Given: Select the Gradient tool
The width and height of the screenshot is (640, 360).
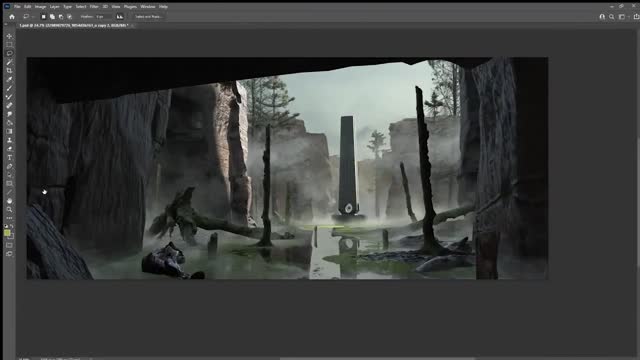Looking at the screenshot, I should [9, 131].
